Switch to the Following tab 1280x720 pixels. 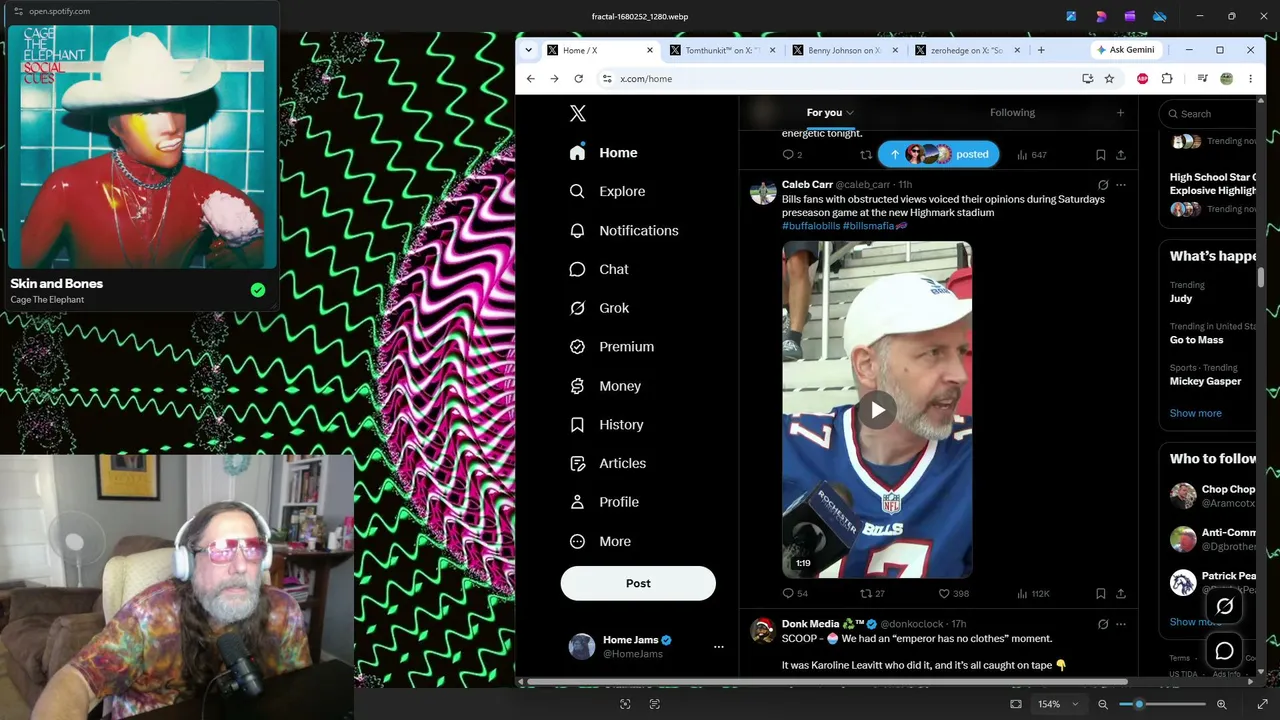(1012, 113)
